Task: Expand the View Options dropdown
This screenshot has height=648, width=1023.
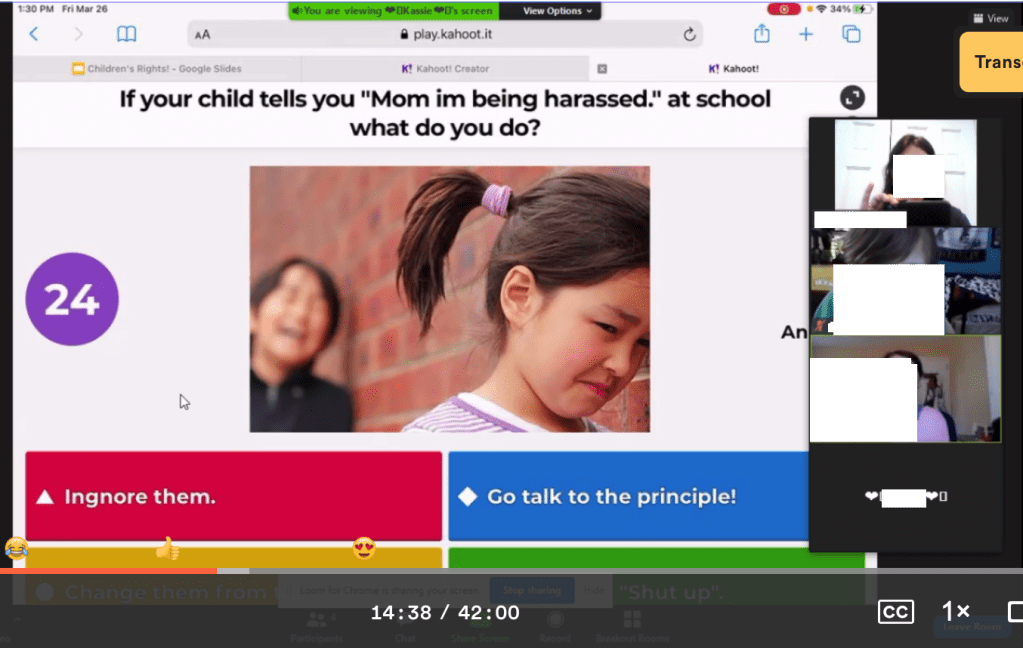Action: pyautogui.click(x=557, y=11)
